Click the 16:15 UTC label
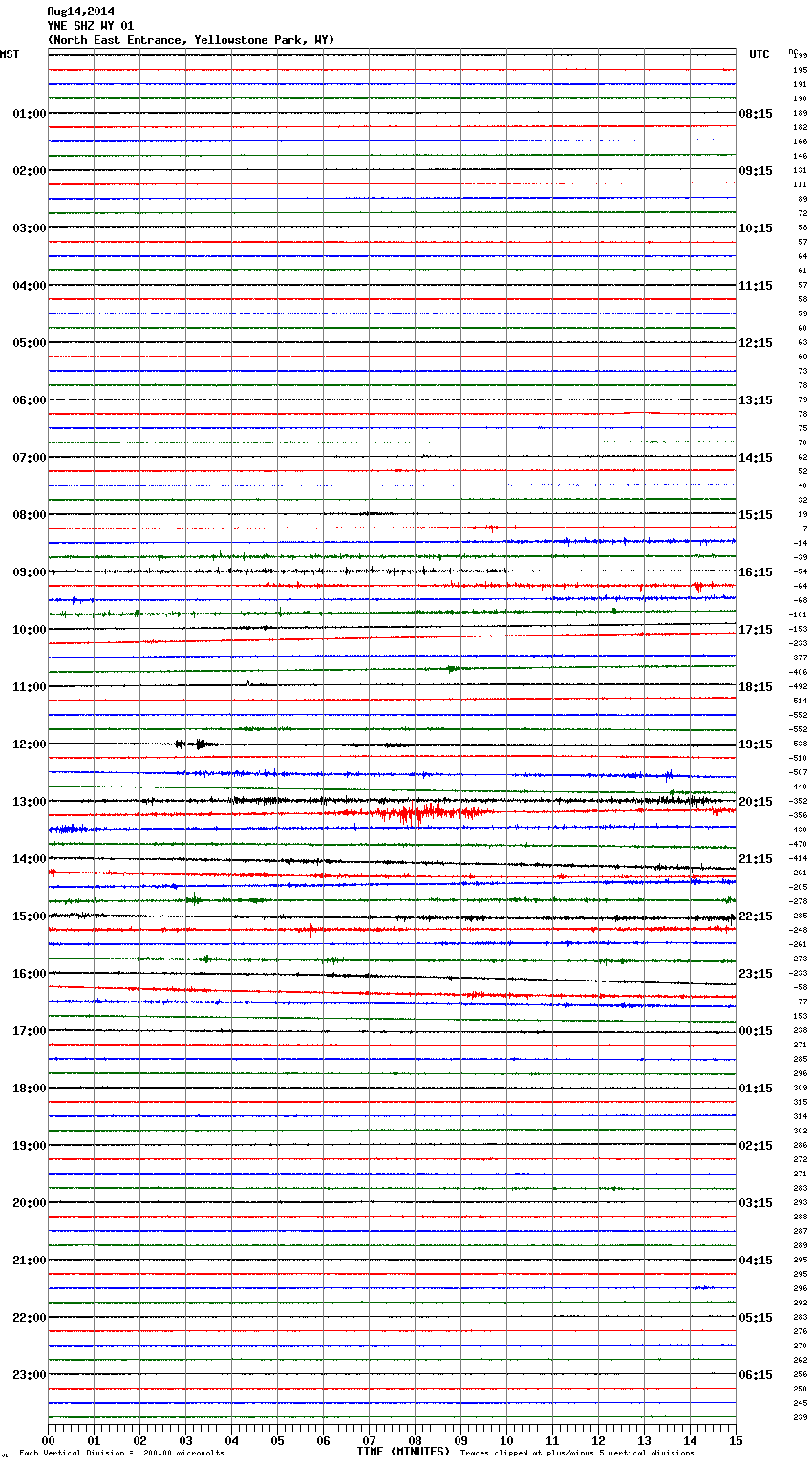The image size is (812, 1466). coord(756,572)
